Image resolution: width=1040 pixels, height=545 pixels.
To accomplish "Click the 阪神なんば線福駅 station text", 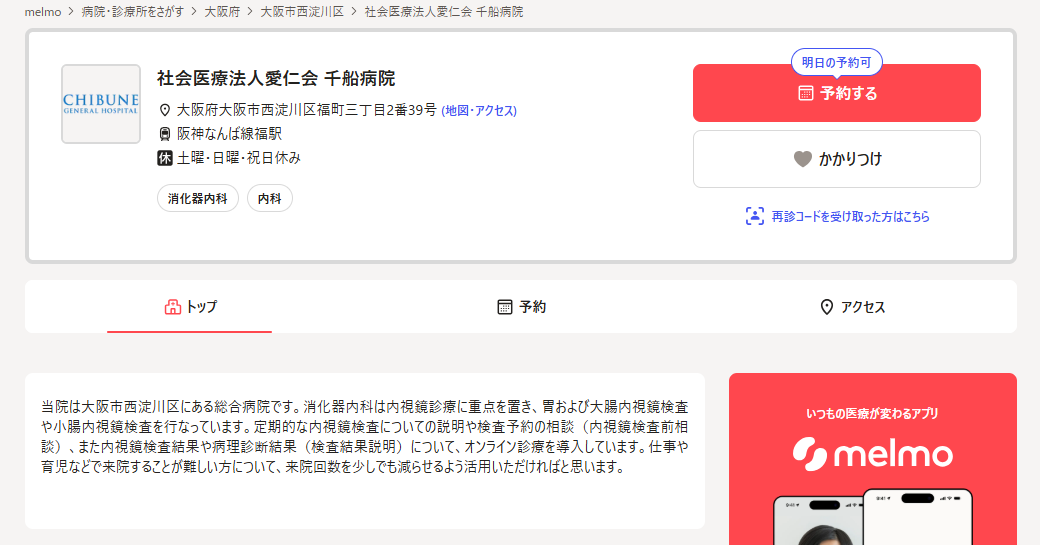I will tap(229, 134).
